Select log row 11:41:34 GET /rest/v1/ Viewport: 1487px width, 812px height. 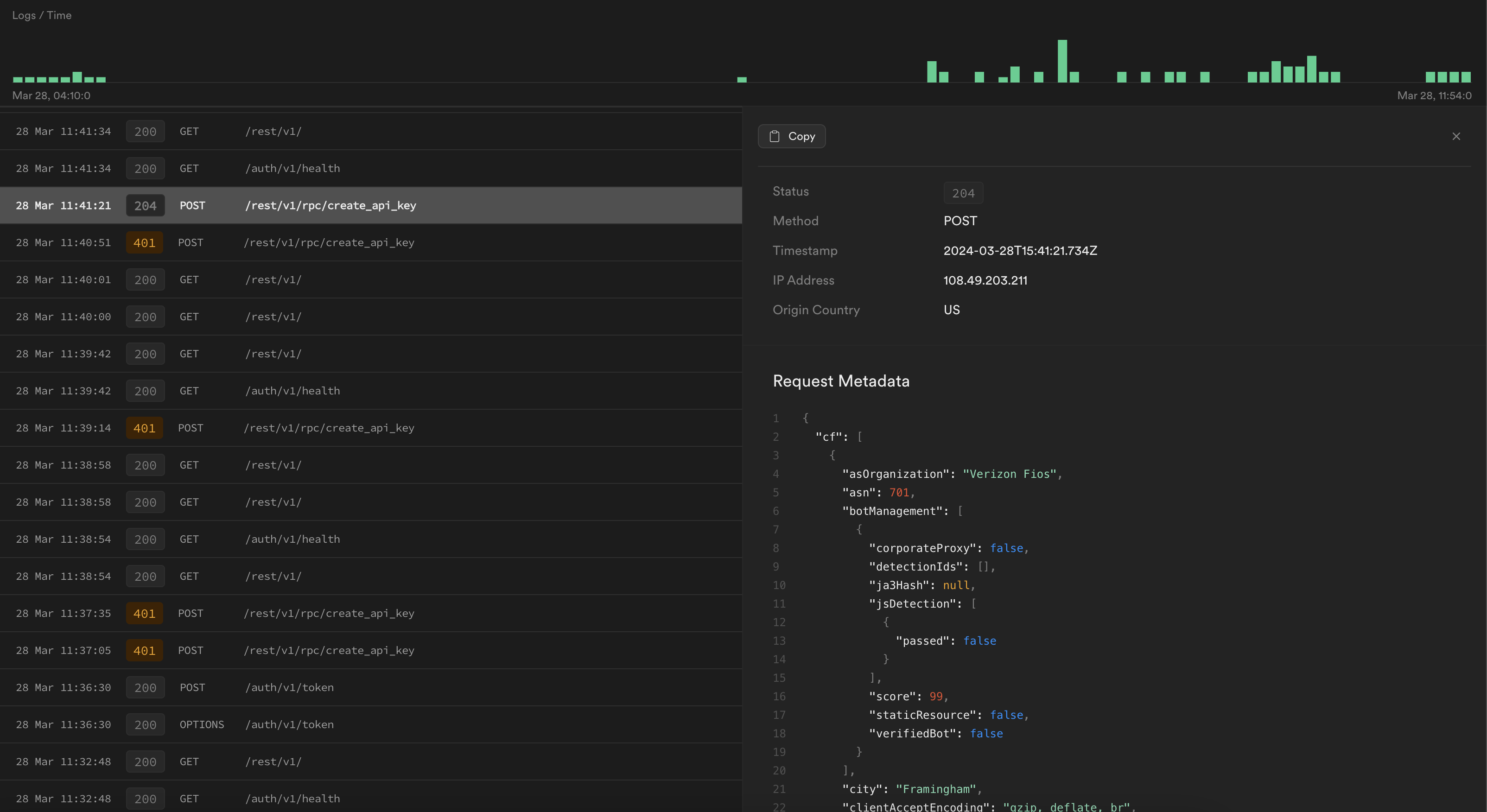click(371, 132)
